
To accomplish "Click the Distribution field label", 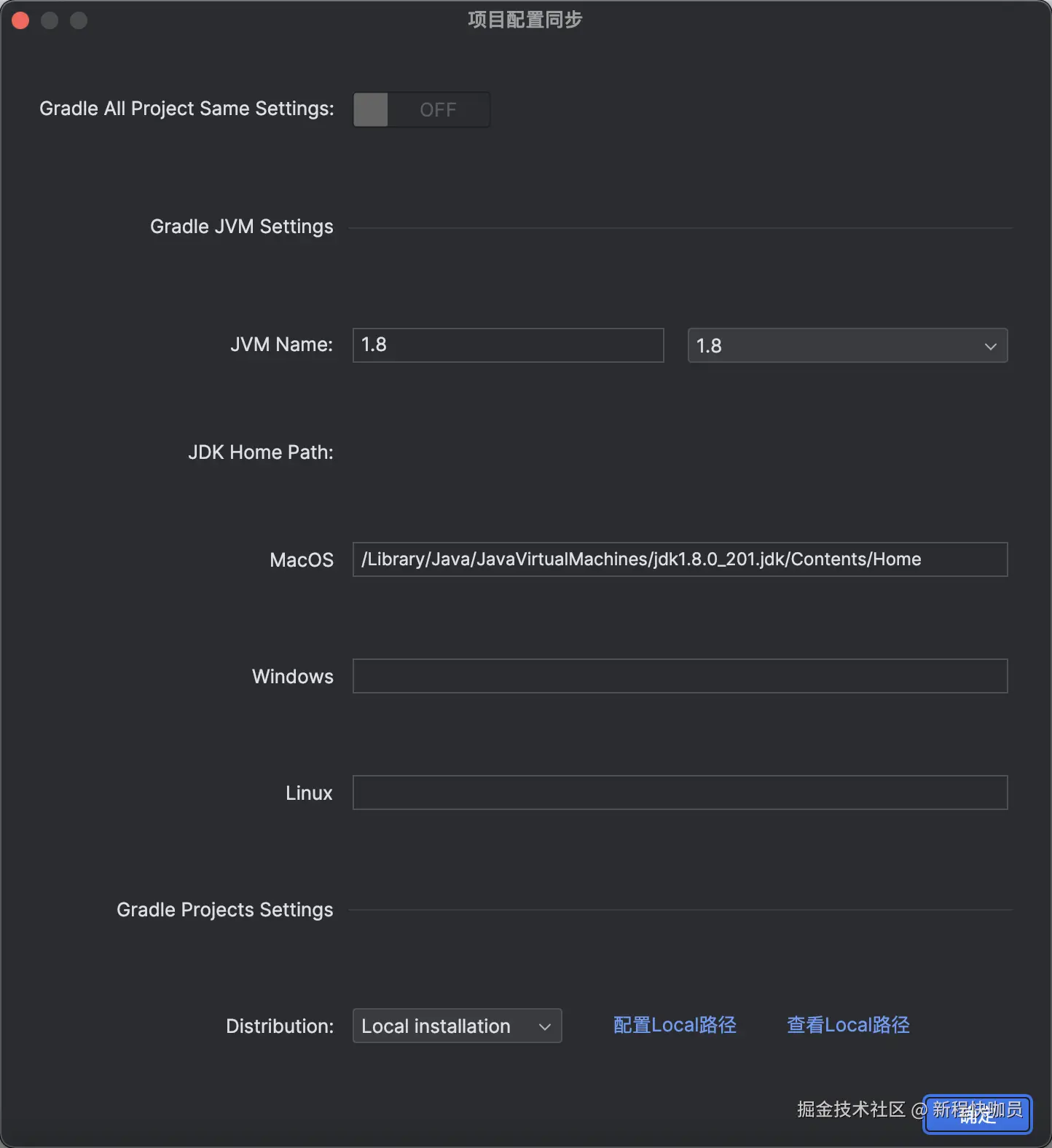I will tap(279, 1026).
